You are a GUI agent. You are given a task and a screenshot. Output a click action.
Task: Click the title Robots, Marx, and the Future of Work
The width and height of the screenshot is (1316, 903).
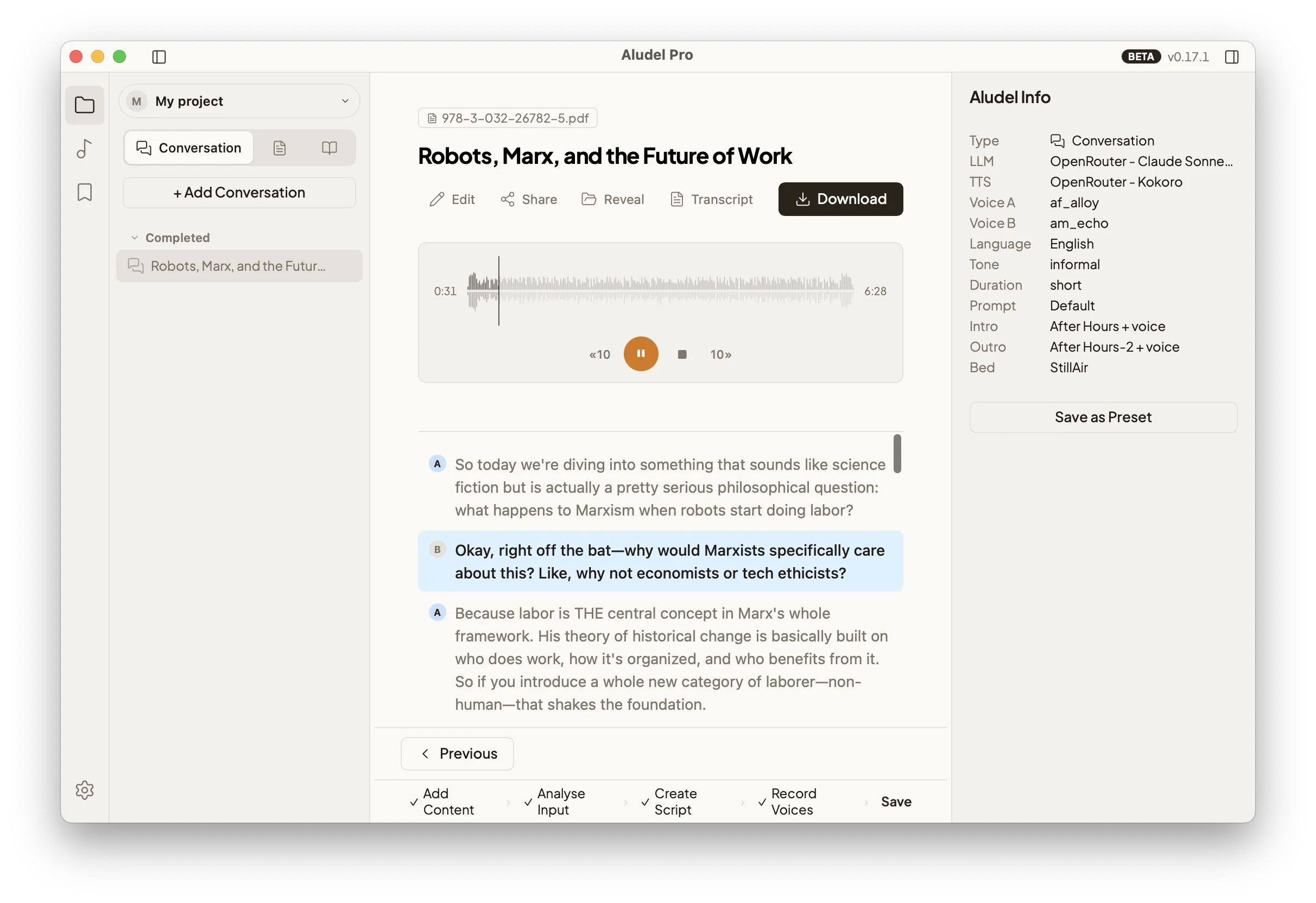605,156
